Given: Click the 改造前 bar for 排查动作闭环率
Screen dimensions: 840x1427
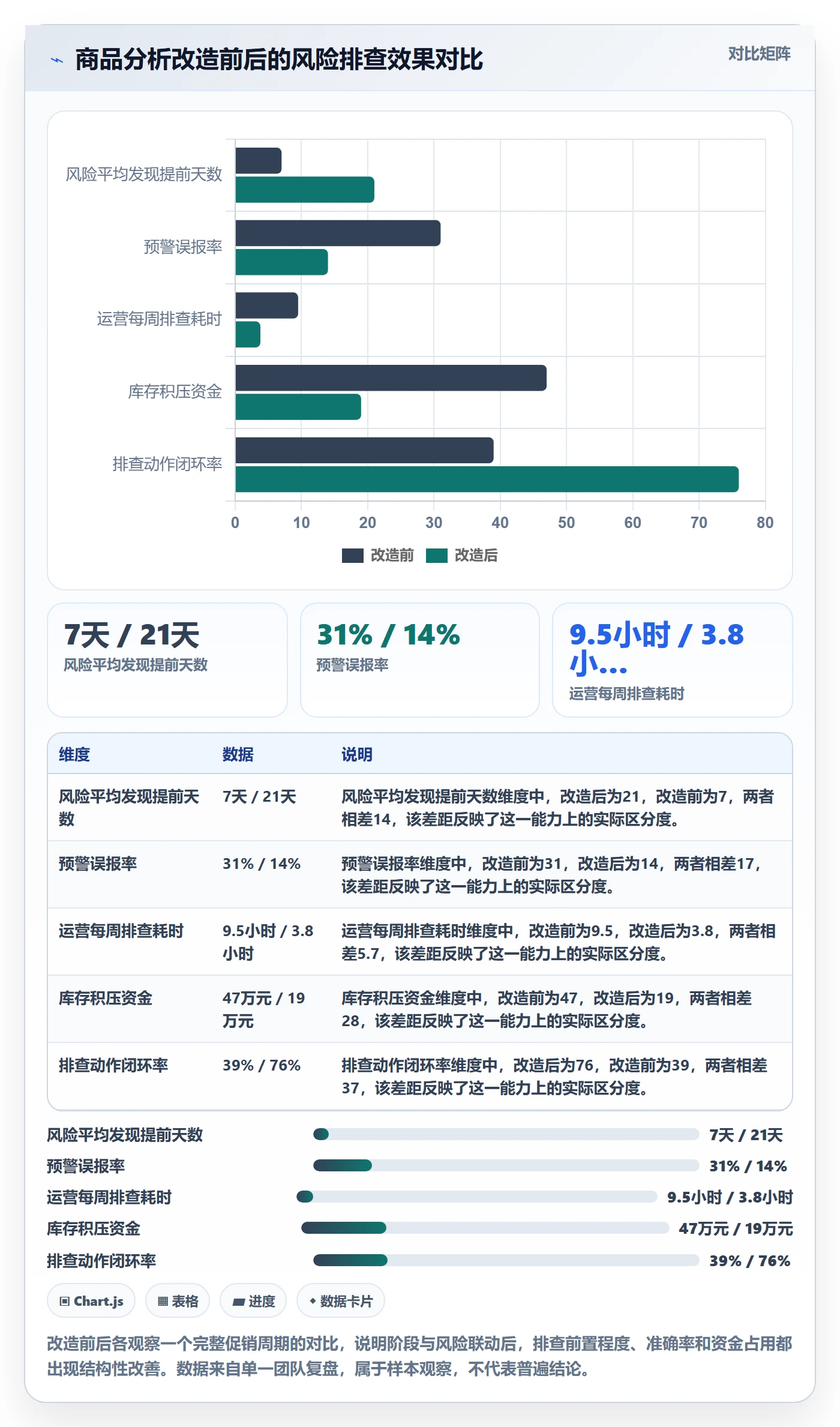Looking at the screenshot, I should point(364,450).
